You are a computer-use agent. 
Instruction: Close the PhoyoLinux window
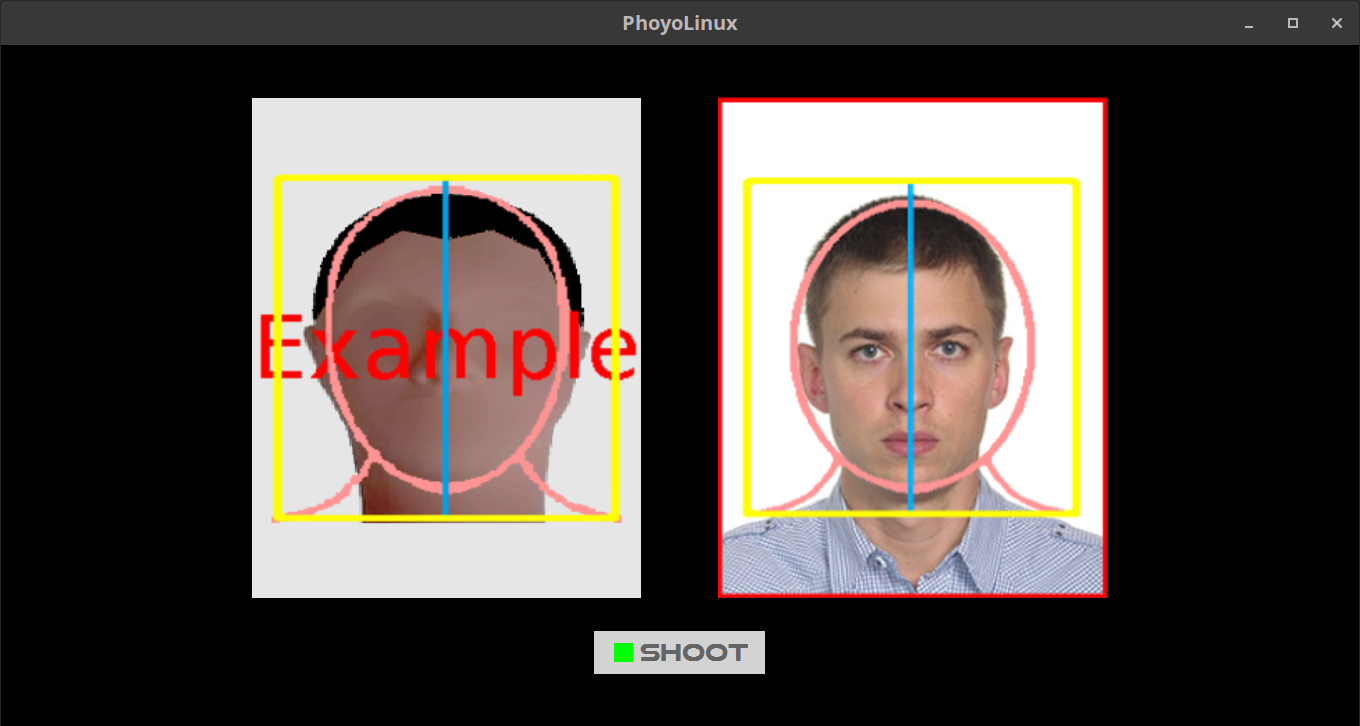click(1337, 23)
